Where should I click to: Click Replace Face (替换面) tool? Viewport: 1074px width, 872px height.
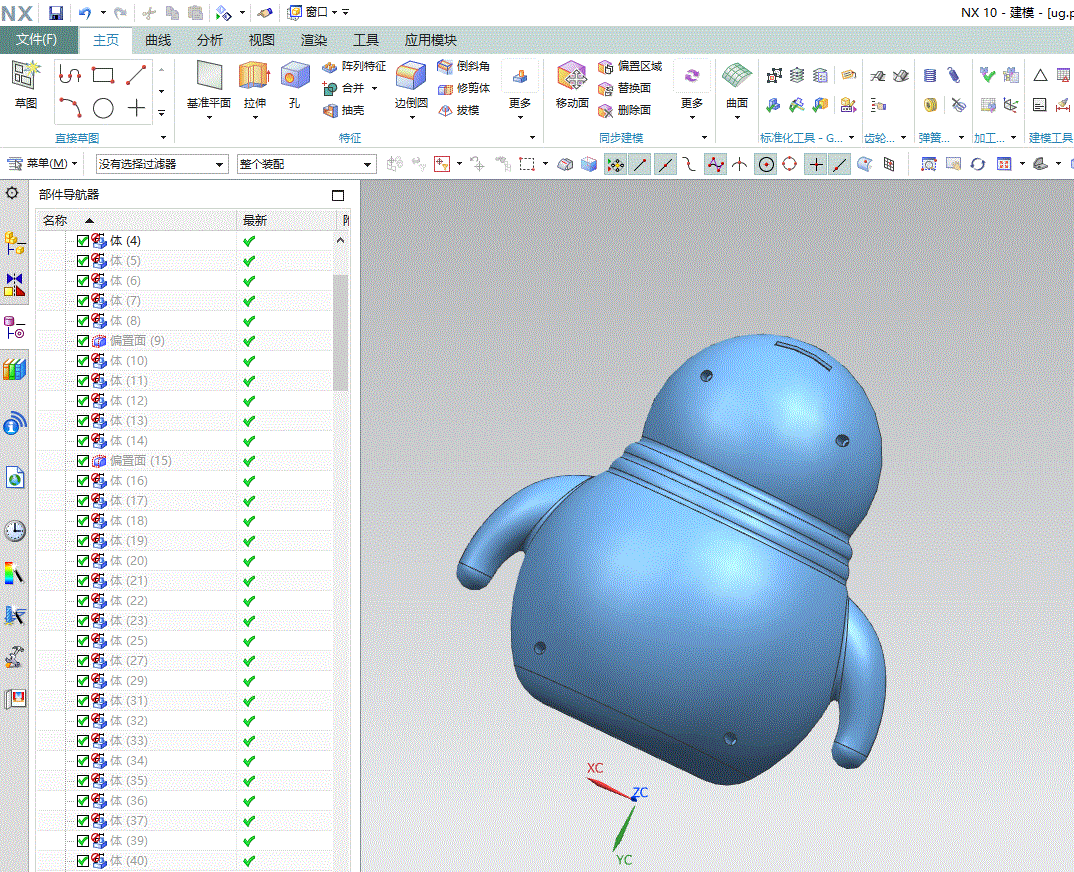[x=623, y=88]
